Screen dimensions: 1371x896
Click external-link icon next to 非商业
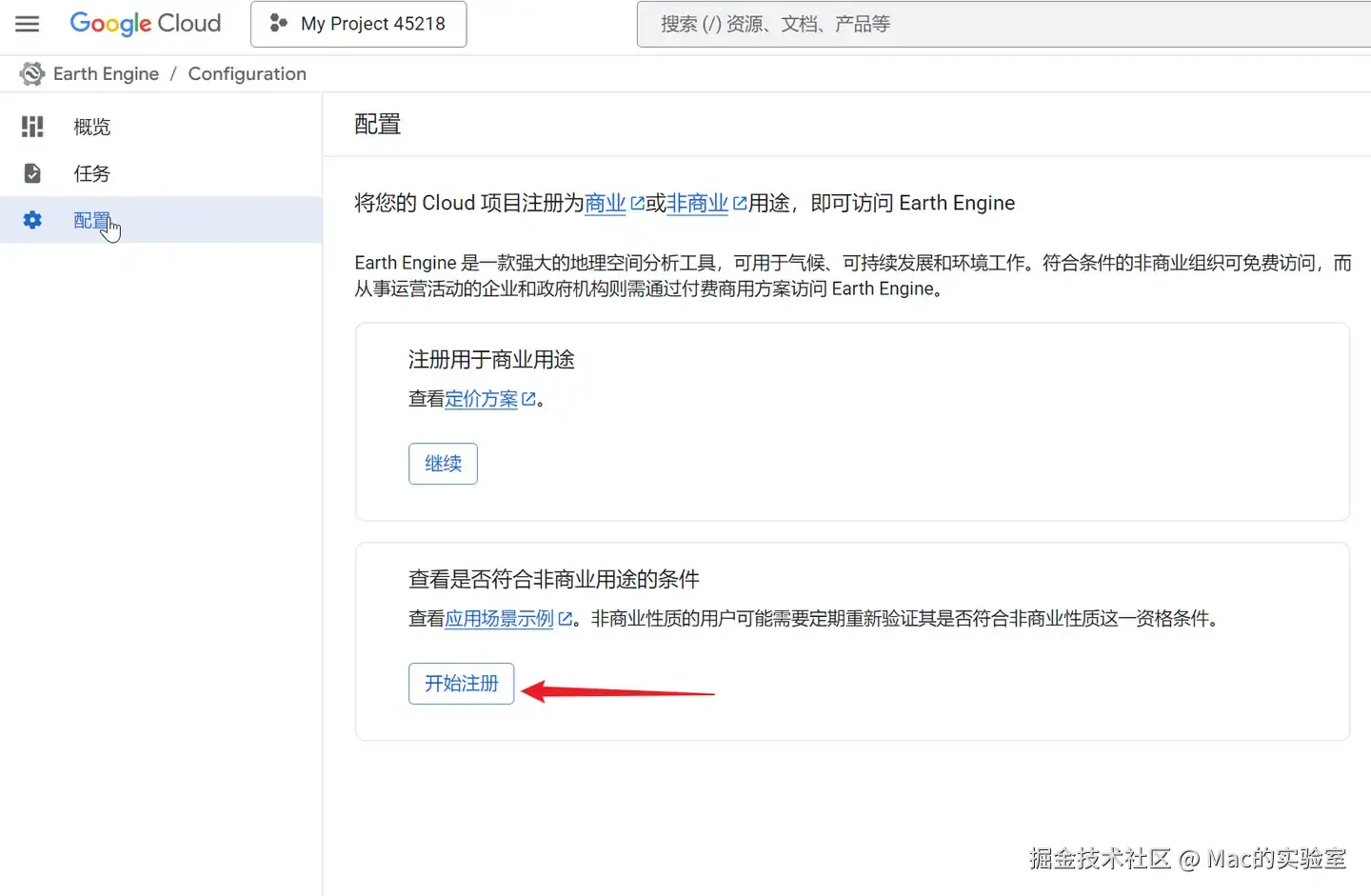coord(740,203)
